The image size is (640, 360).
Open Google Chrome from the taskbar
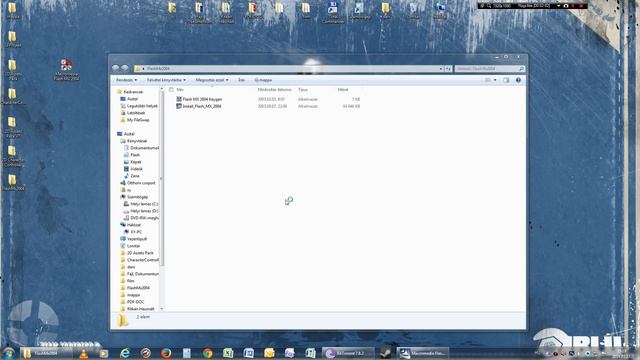click(x=207, y=353)
